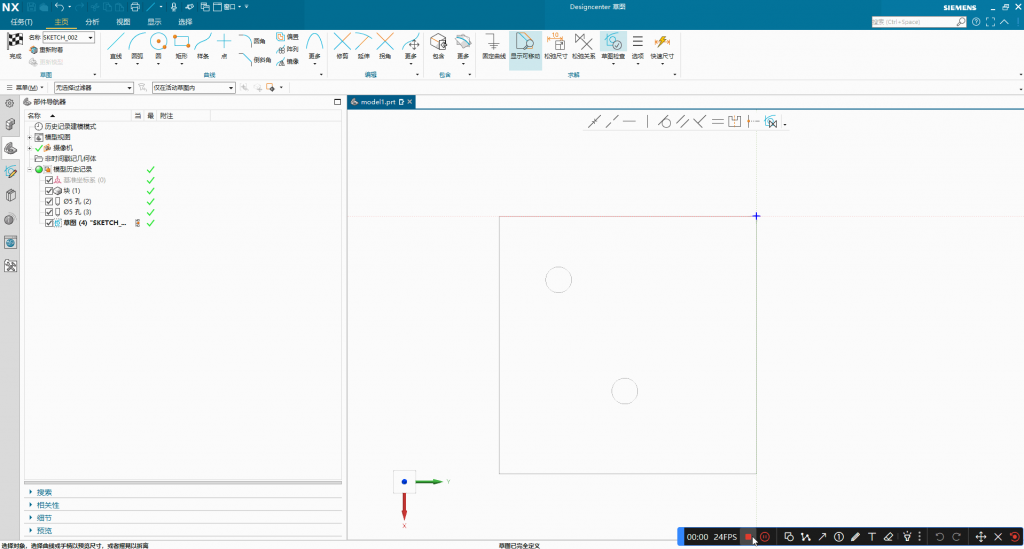Uncheck the 草图 (4) SKETCH checkbox
Image resolution: width=1024 pixels, height=549 pixels.
pyautogui.click(x=49, y=223)
